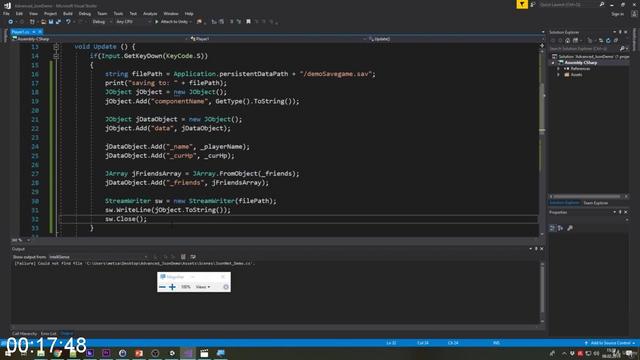Open the Build menu
The height and width of the screenshot is (360, 640).
(68, 13)
